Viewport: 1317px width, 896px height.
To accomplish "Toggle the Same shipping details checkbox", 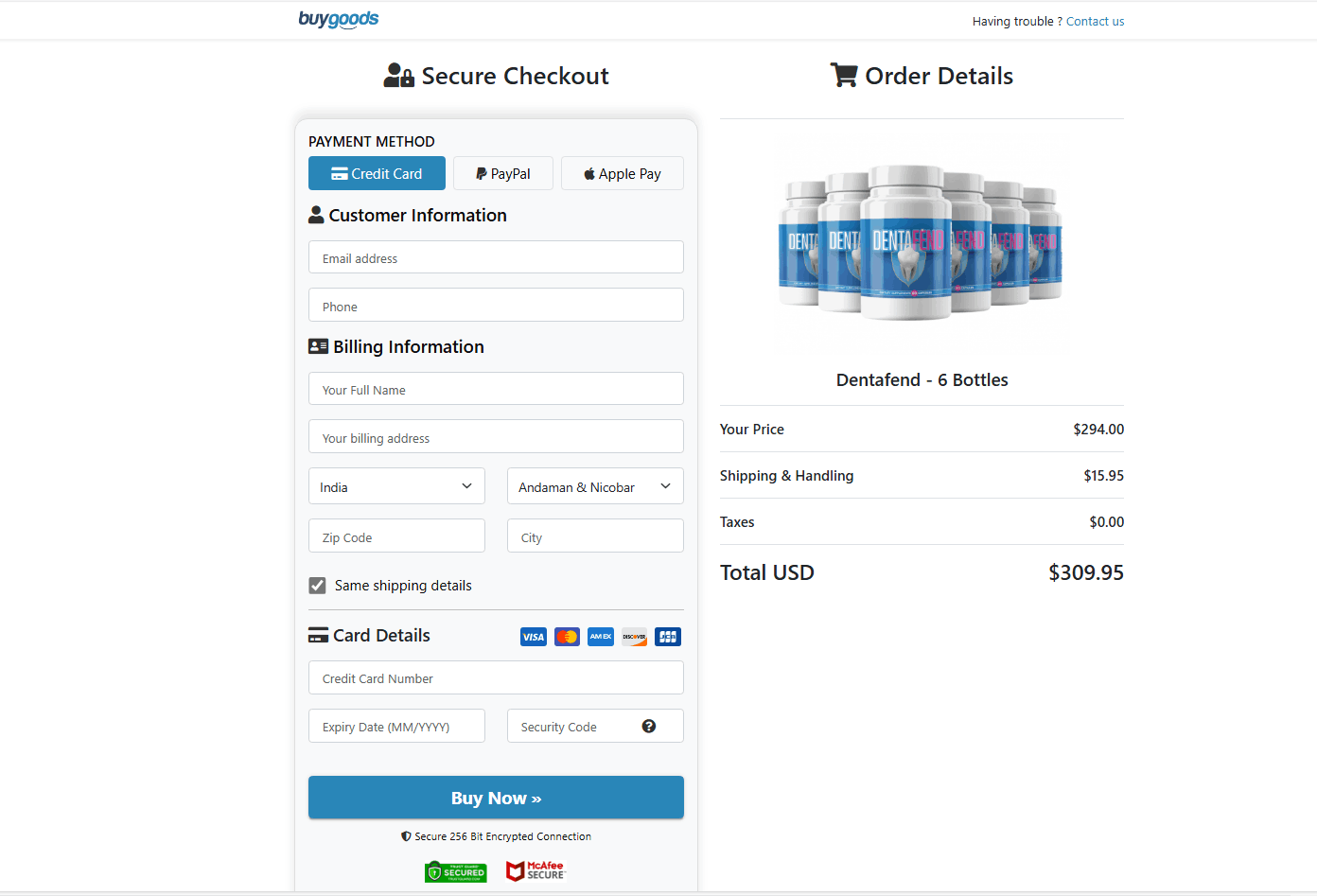I will tap(318, 586).
